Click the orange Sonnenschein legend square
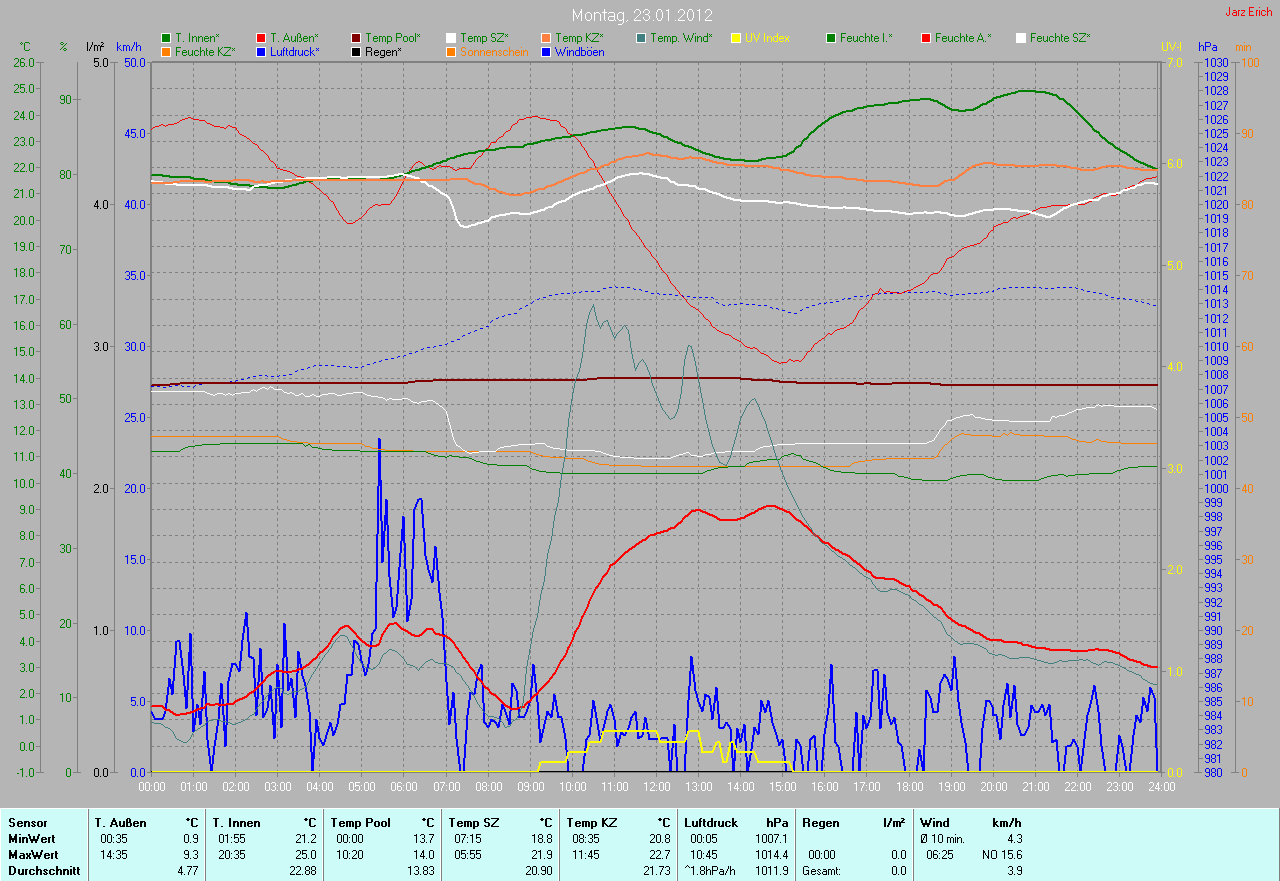Image resolution: width=1280 pixels, height=881 pixels. tap(451, 51)
